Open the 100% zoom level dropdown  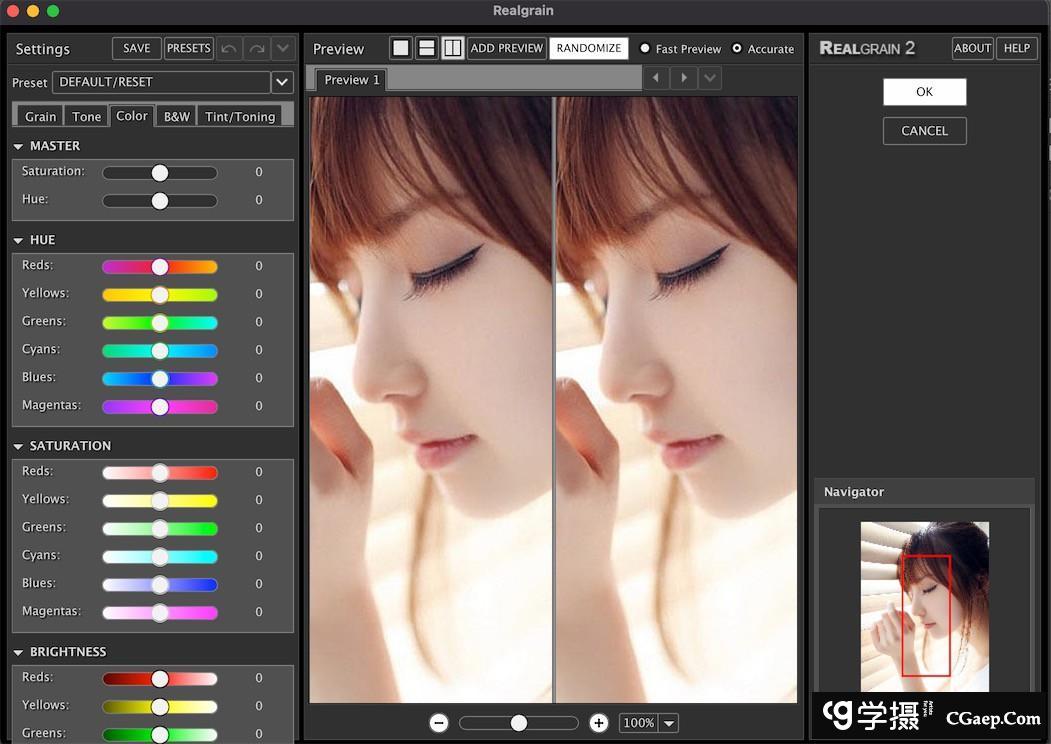pyautogui.click(x=669, y=723)
